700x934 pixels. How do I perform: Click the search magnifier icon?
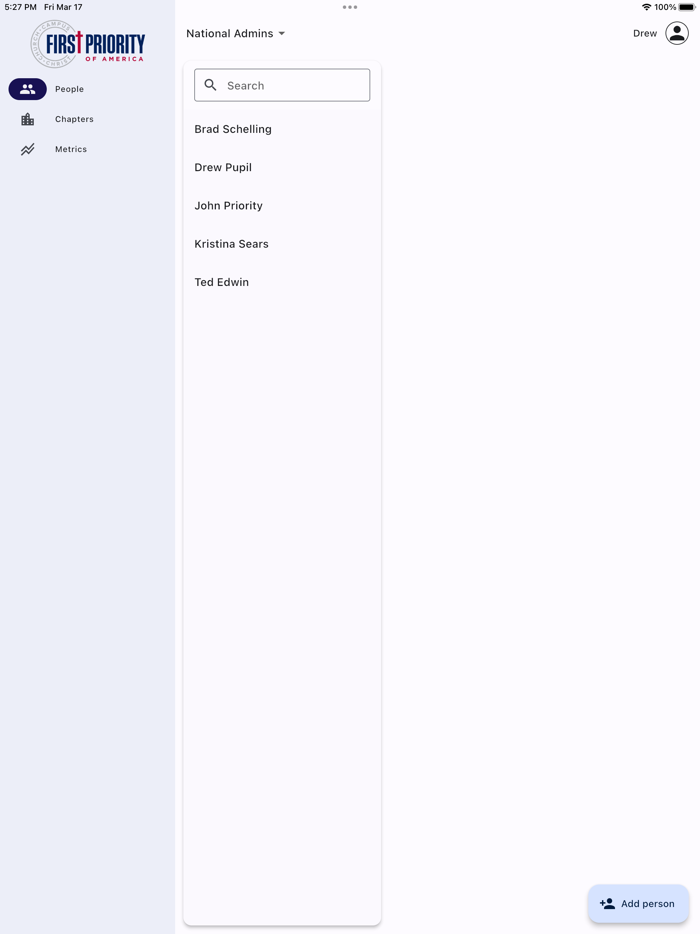pos(210,85)
